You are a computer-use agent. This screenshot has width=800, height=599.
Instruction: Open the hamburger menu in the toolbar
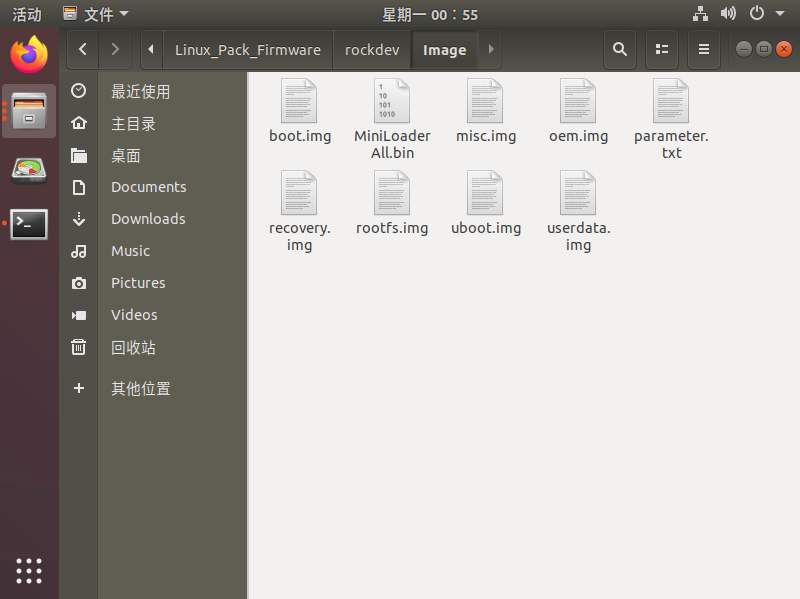point(704,49)
